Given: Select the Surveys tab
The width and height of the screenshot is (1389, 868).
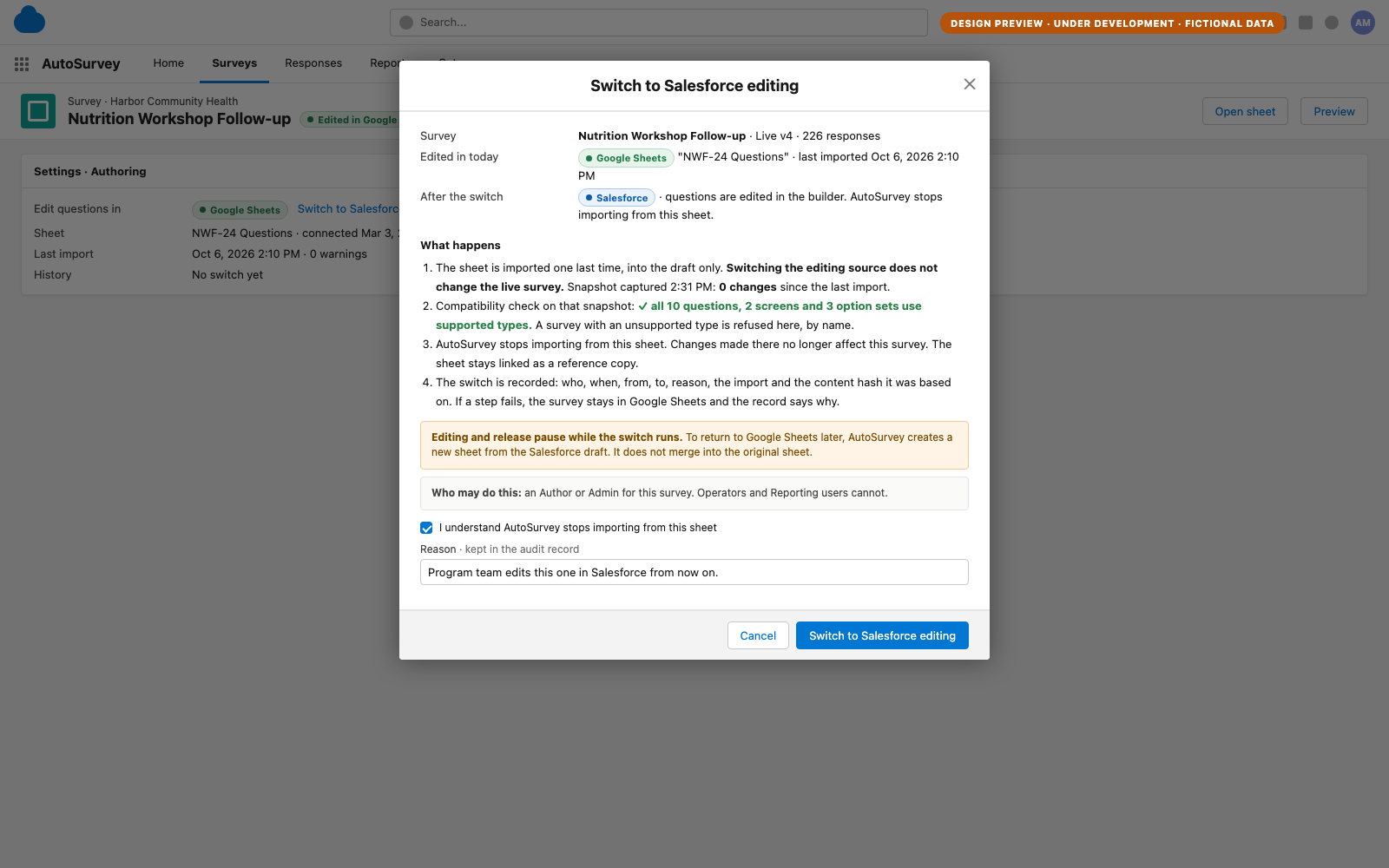Looking at the screenshot, I should click(x=234, y=63).
